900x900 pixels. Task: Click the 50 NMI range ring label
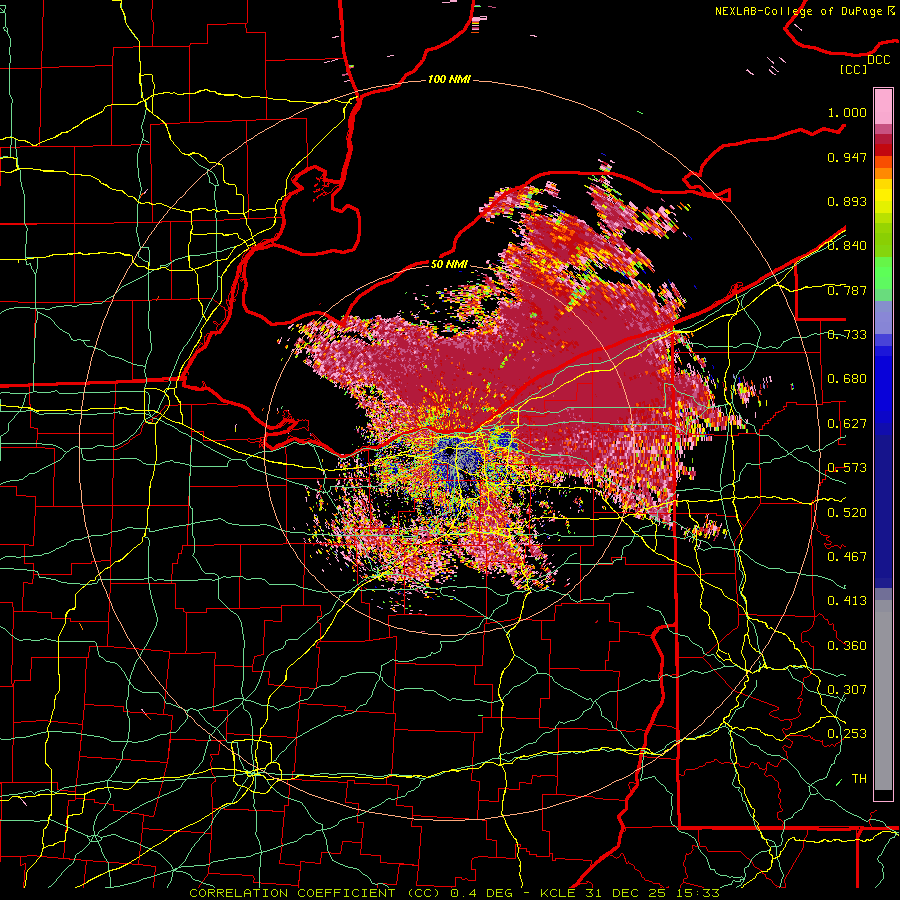coord(449,264)
